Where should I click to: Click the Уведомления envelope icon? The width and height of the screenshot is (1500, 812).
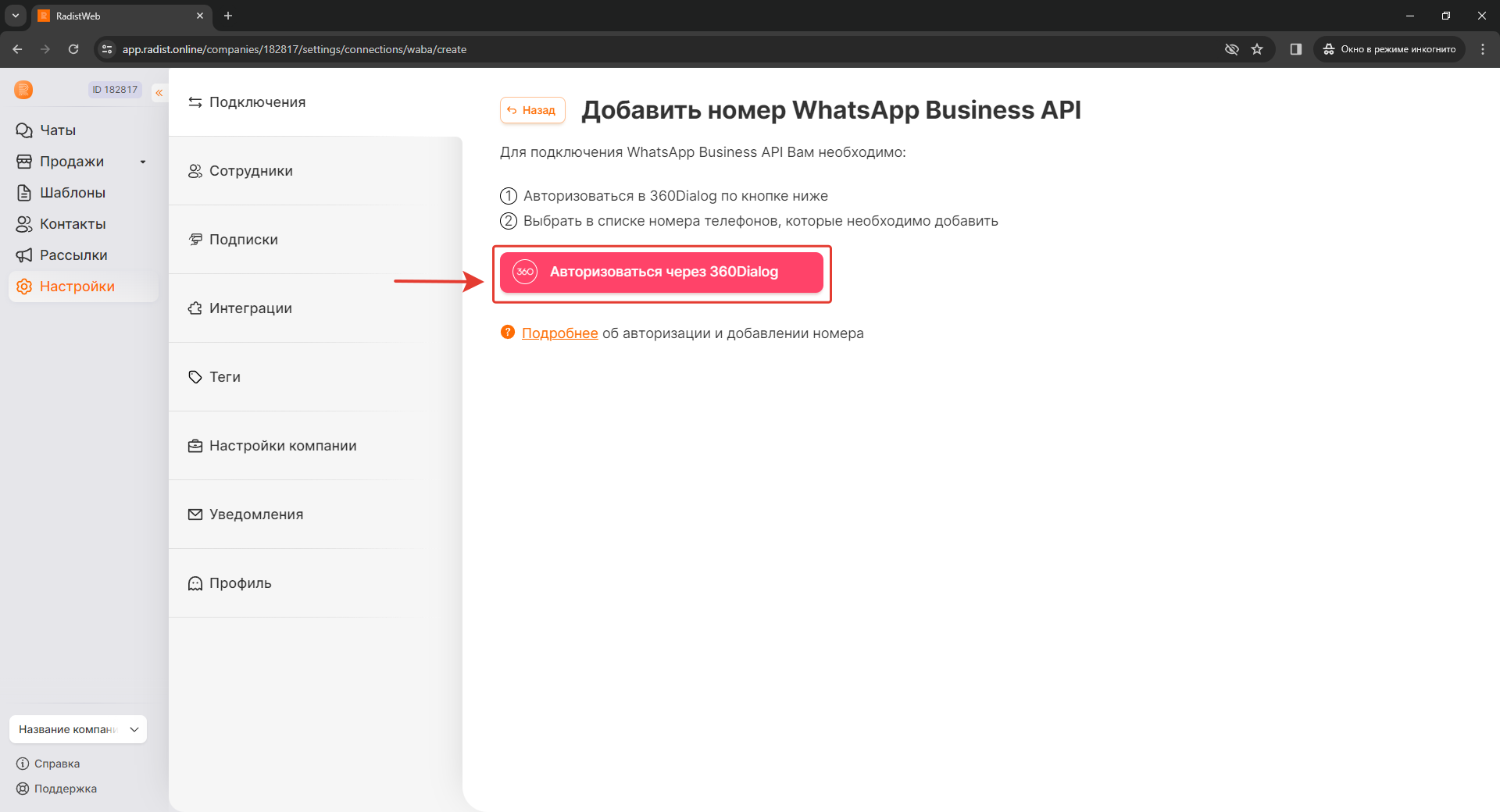pyautogui.click(x=195, y=515)
